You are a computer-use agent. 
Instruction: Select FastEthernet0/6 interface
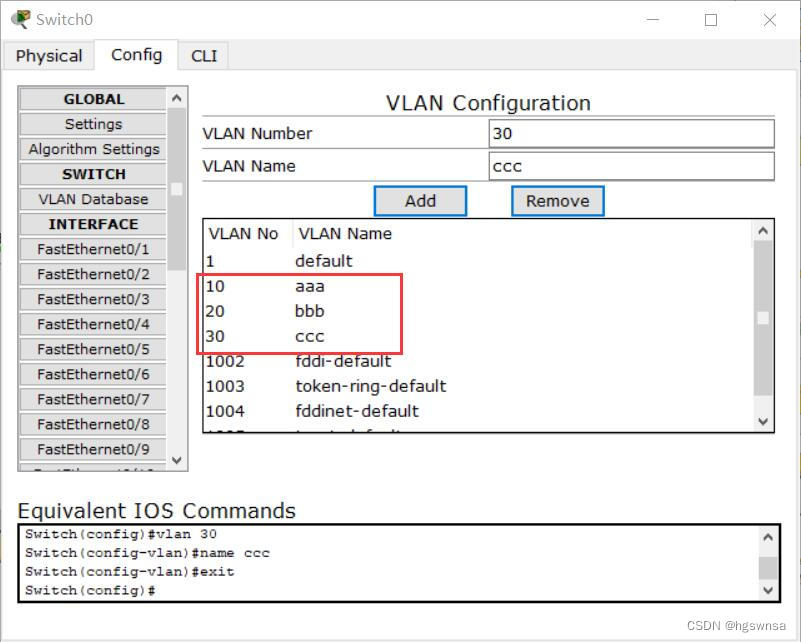click(x=93, y=374)
